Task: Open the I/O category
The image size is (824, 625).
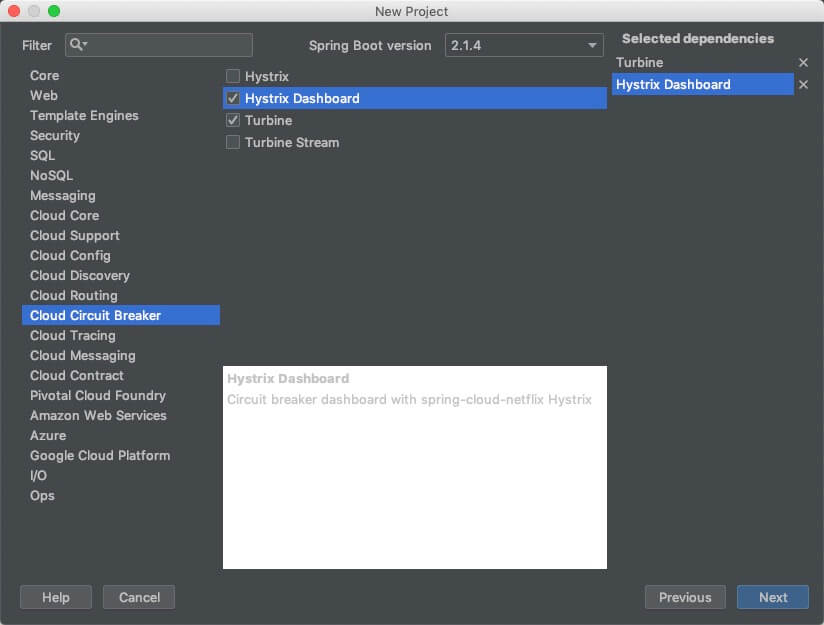Action: pos(121,475)
